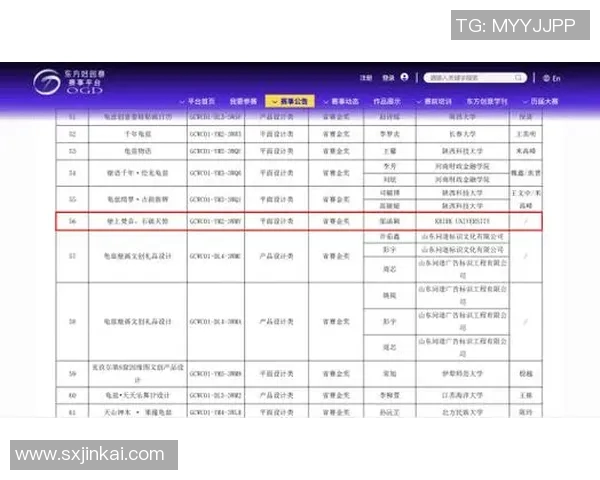
Task: Expand the 赛前培训 dropdown menu
Action: (434, 101)
